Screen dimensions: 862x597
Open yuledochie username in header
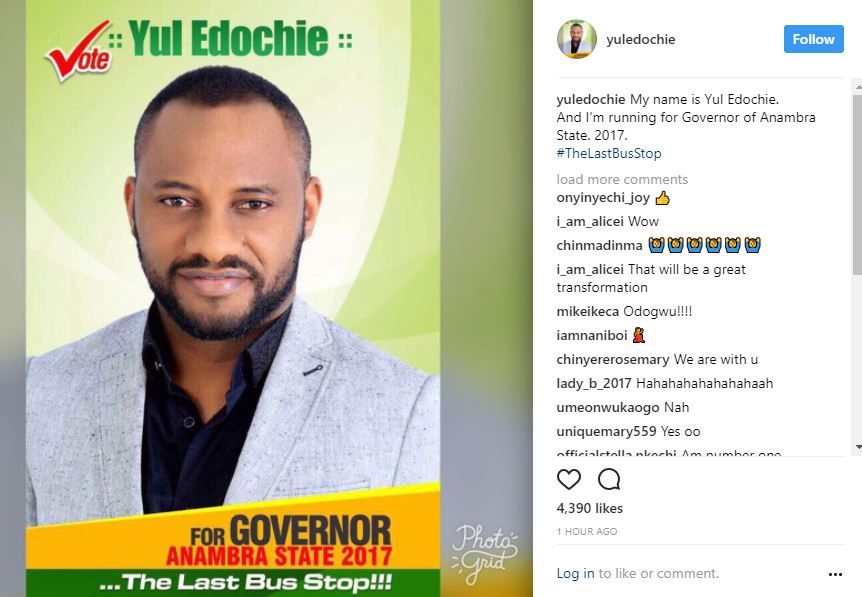coord(640,39)
